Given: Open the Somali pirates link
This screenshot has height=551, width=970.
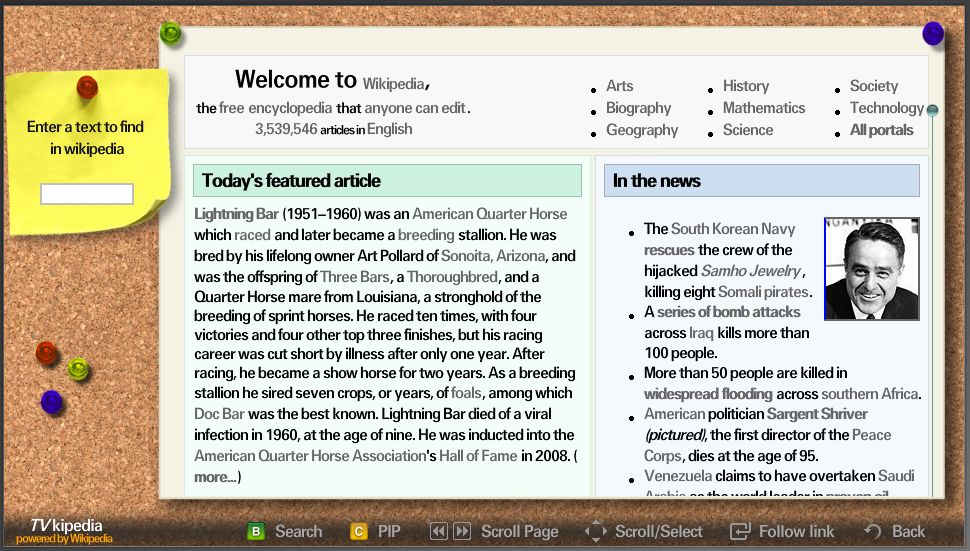Looking at the screenshot, I should coord(763,292).
